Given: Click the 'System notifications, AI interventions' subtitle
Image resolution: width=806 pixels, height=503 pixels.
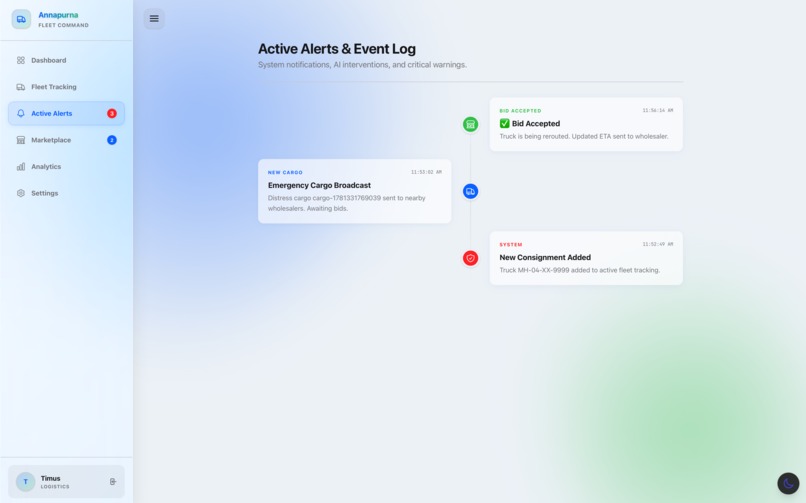Looking at the screenshot, I should pyautogui.click(x=362, y=65).
